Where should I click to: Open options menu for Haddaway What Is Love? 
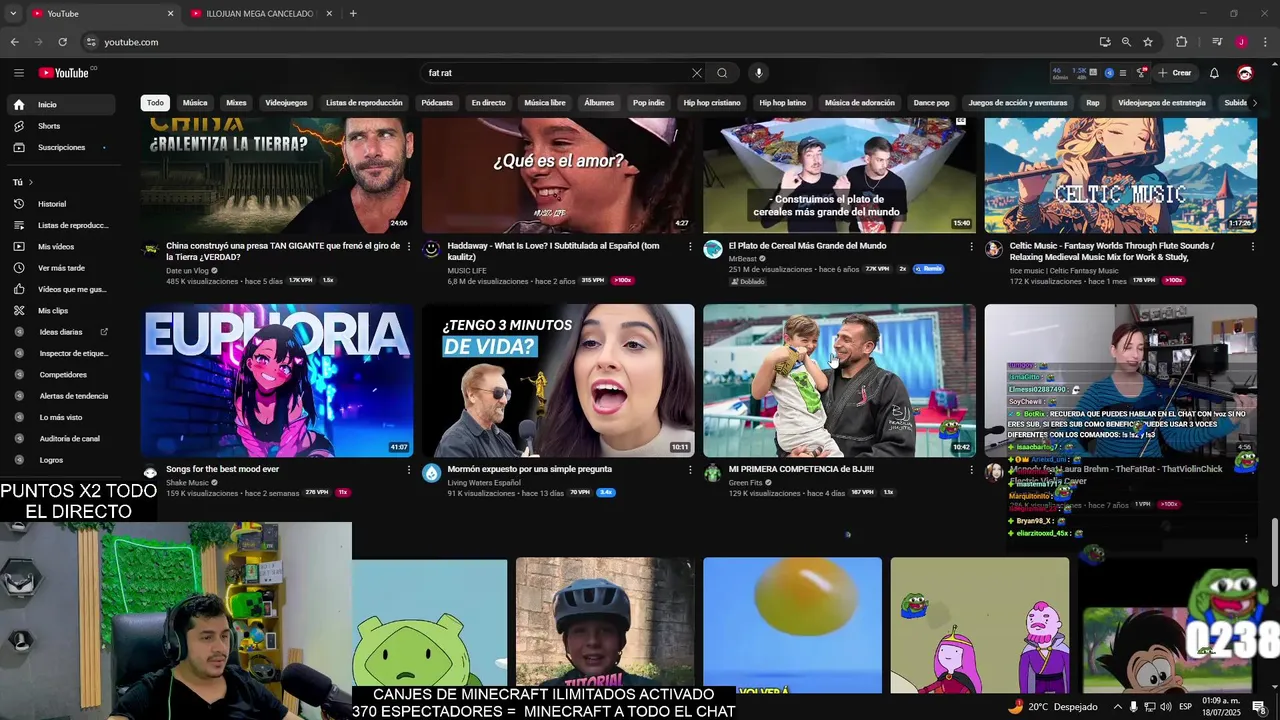point(690,246)
